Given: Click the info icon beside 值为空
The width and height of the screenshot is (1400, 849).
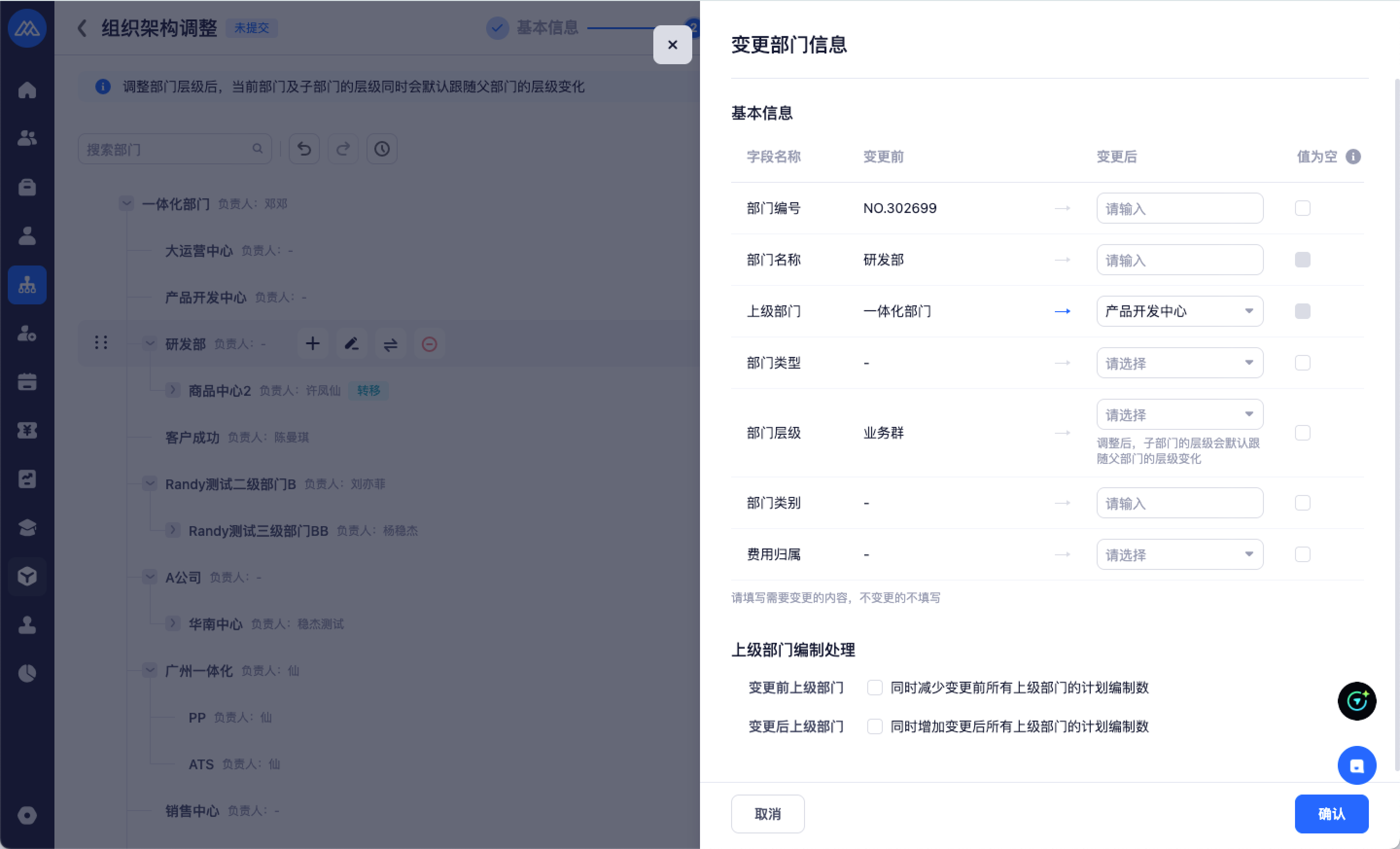Looking at the screenshot, I should 1353,156.
